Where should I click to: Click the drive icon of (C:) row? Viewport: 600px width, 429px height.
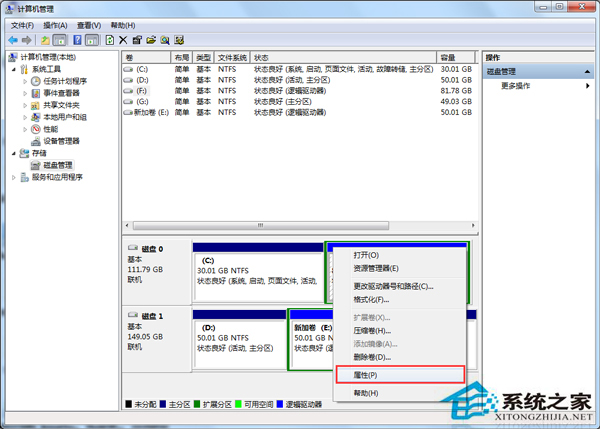pos(128,69)
